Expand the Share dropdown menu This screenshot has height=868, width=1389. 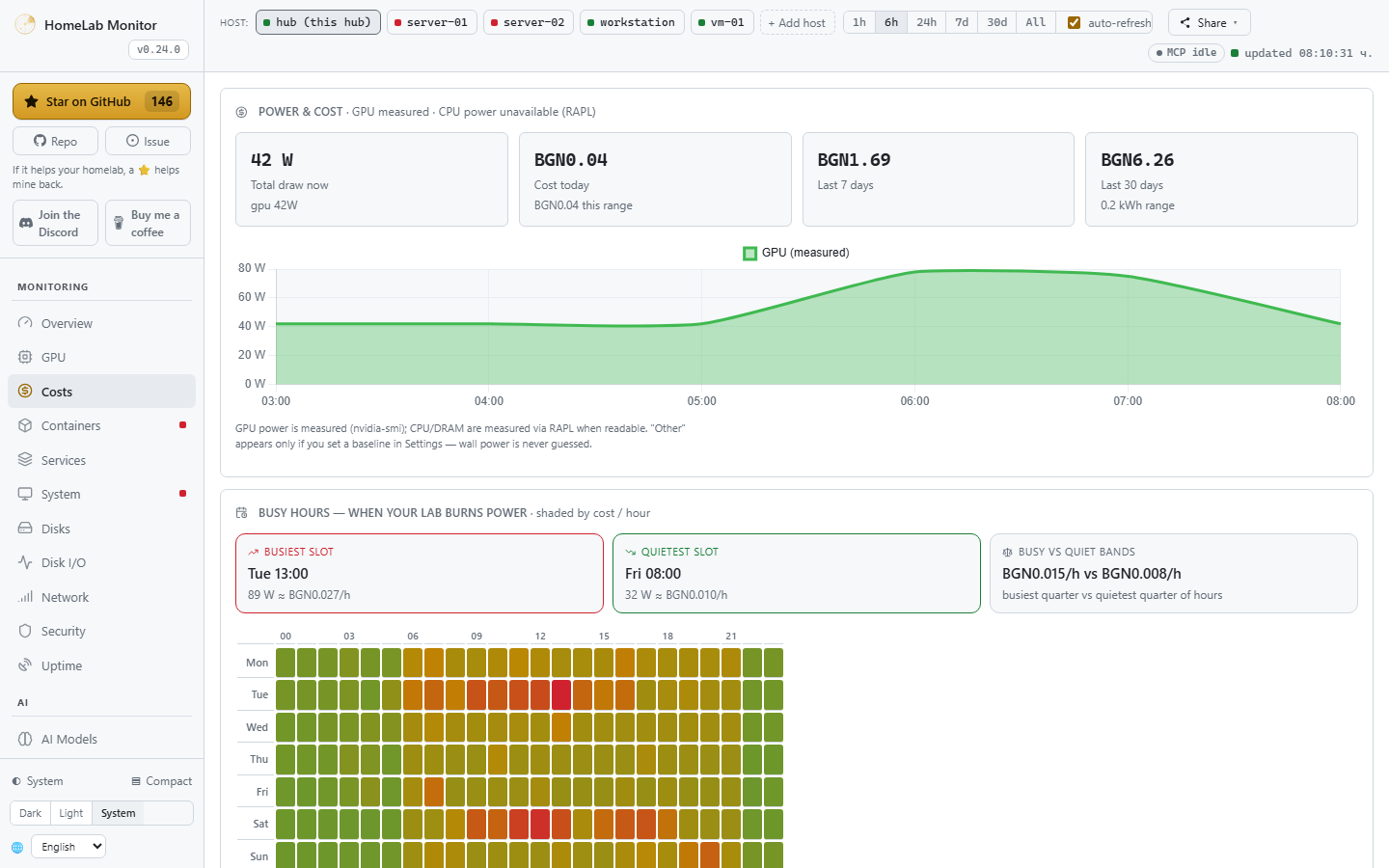pyautogui.click(x=1209, y=22)
